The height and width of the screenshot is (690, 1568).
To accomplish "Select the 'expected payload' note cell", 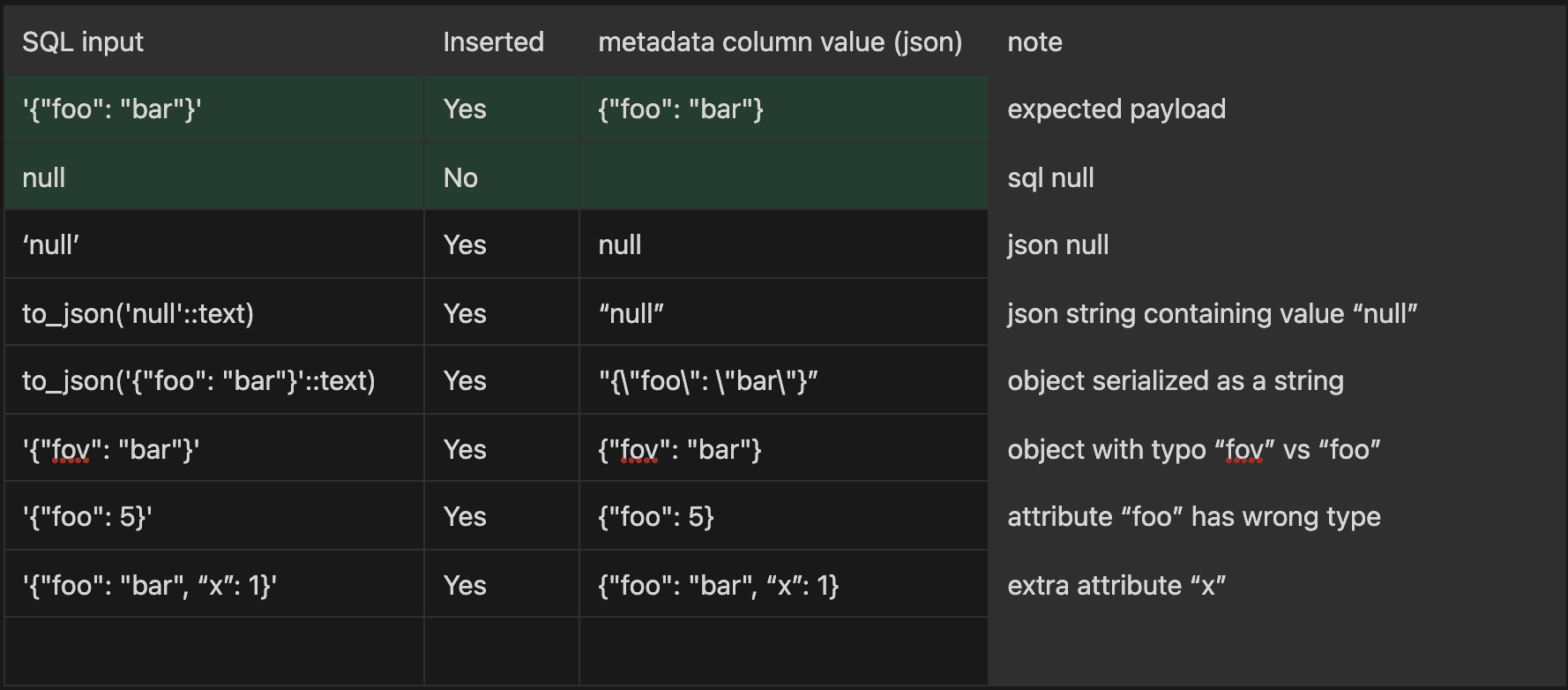I will (x=1116, y=109).
